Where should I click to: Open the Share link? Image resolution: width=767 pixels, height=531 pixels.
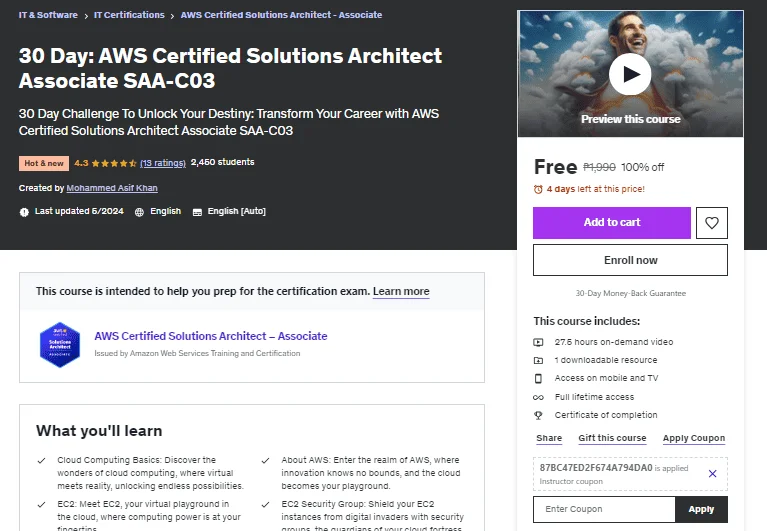(549, 438)
